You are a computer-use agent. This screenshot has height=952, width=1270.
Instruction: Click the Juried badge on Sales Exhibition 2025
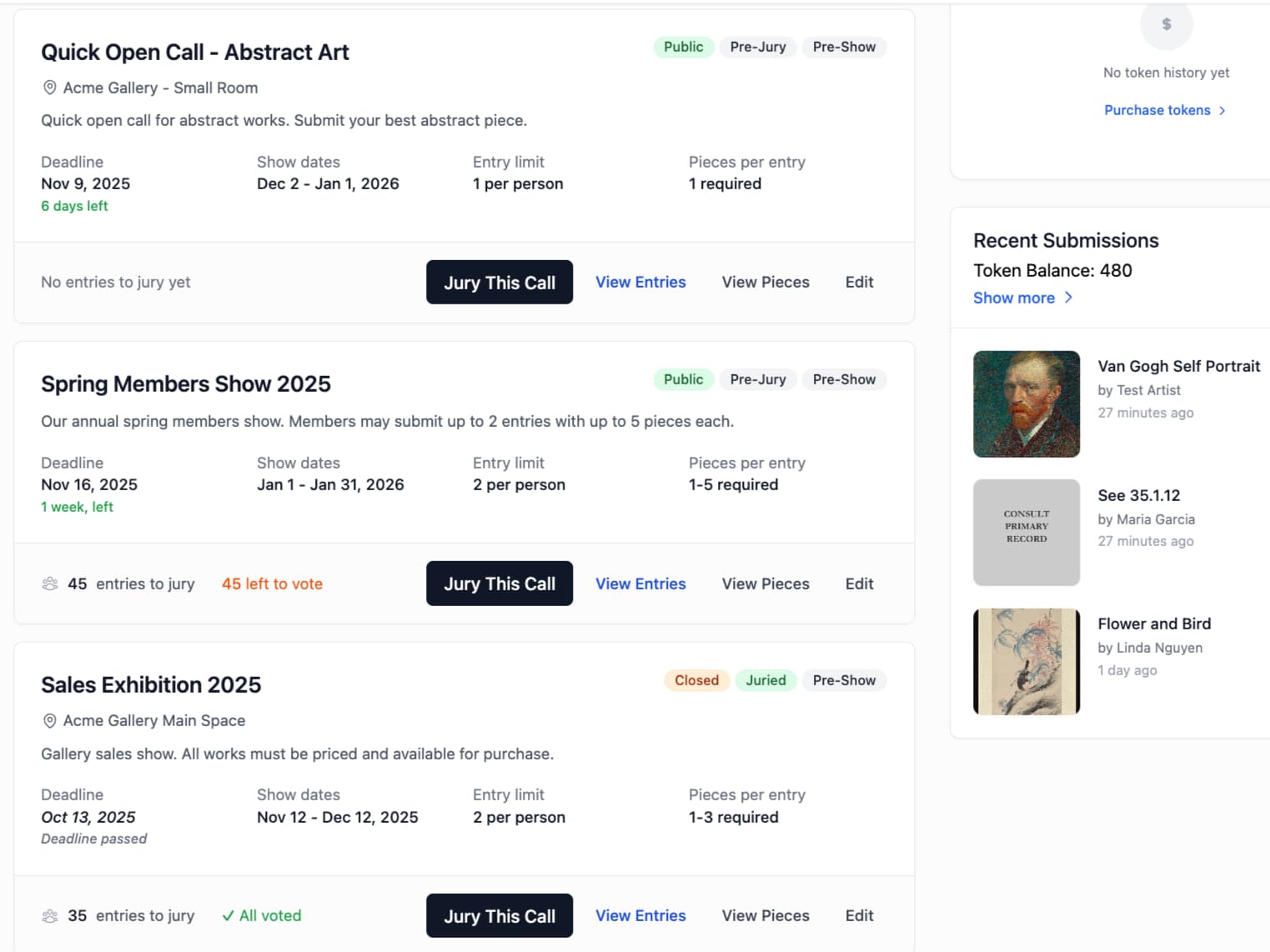pyautogui.click(x=766, y=680)
